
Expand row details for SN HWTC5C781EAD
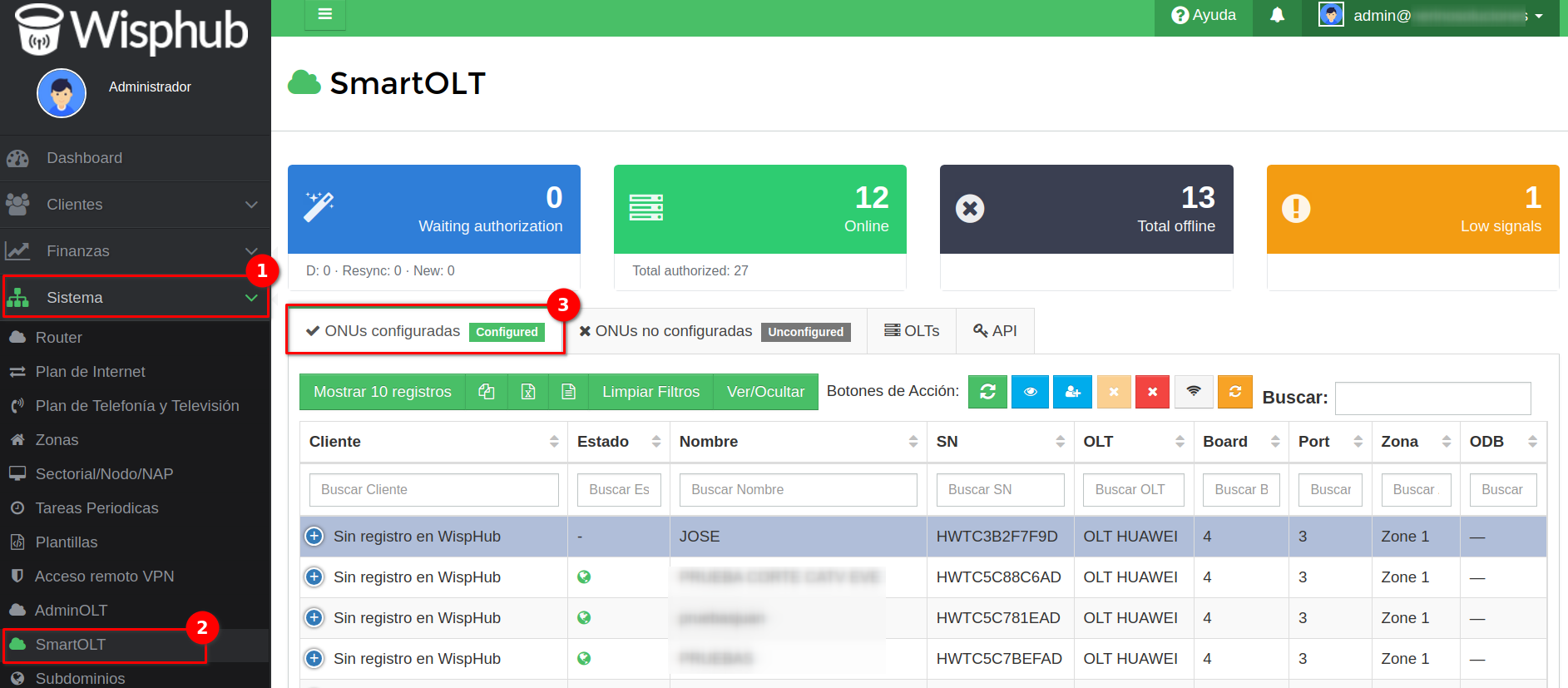314,618
